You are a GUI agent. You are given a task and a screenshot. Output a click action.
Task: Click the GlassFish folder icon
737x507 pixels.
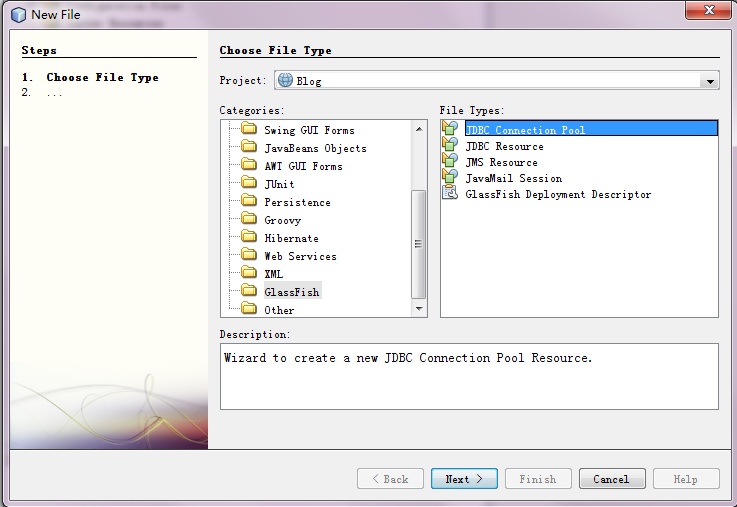(x=249, y=290)
